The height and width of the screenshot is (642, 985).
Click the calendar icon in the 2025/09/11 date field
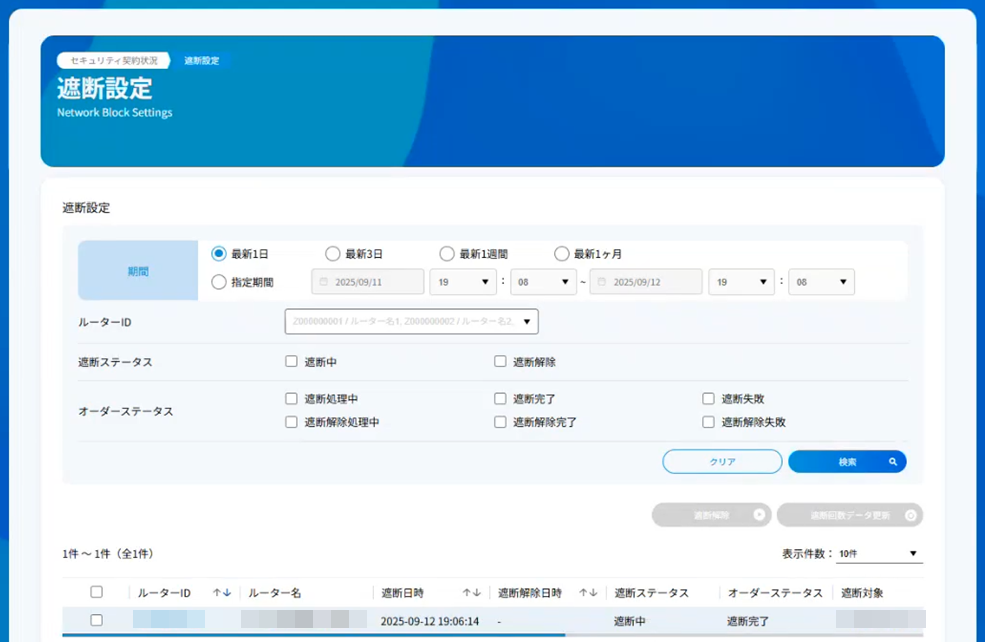tap(324, 283)
